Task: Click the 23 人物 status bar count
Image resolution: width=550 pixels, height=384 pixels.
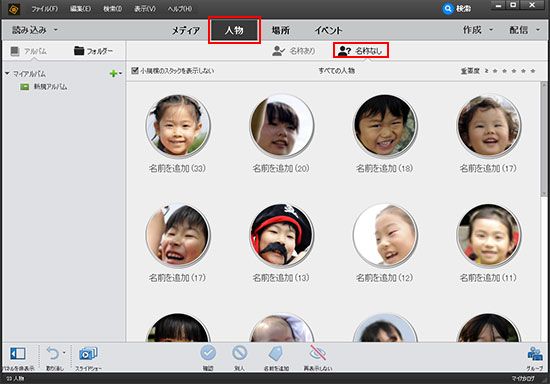Action: [x=15, y=379]
